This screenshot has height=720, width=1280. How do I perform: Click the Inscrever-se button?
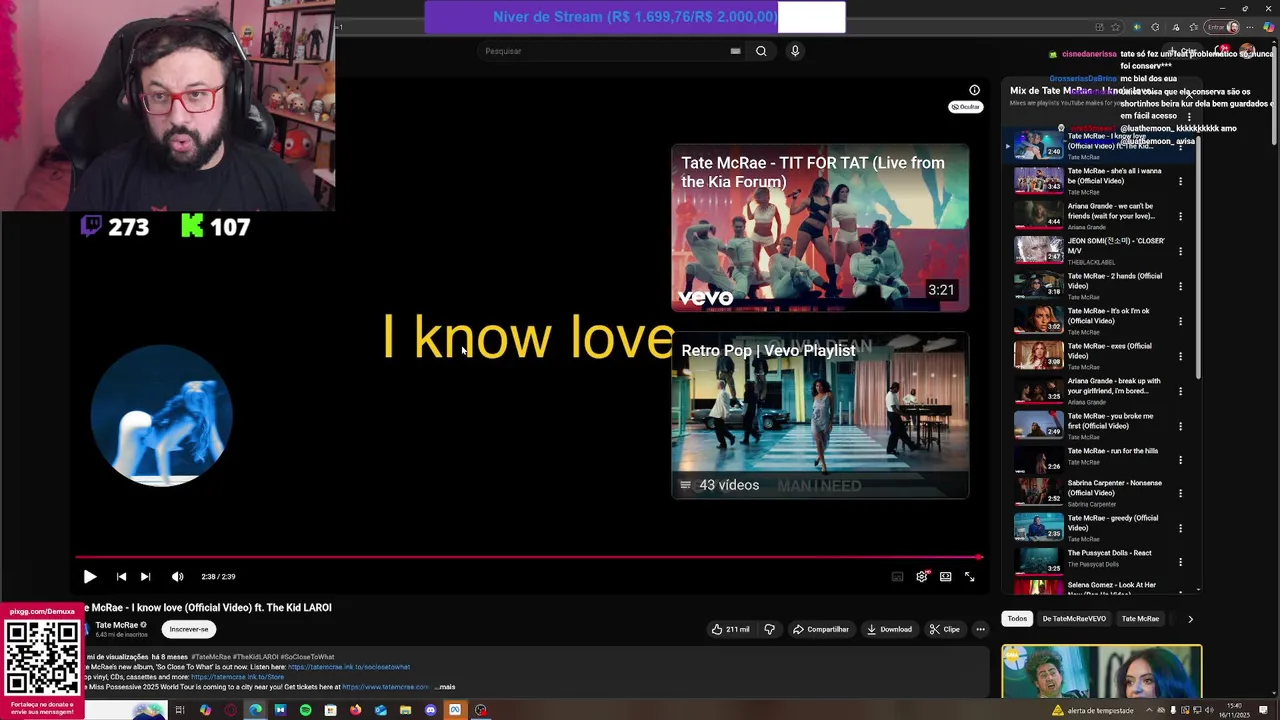pyautogui.click(x=189, y=629)
